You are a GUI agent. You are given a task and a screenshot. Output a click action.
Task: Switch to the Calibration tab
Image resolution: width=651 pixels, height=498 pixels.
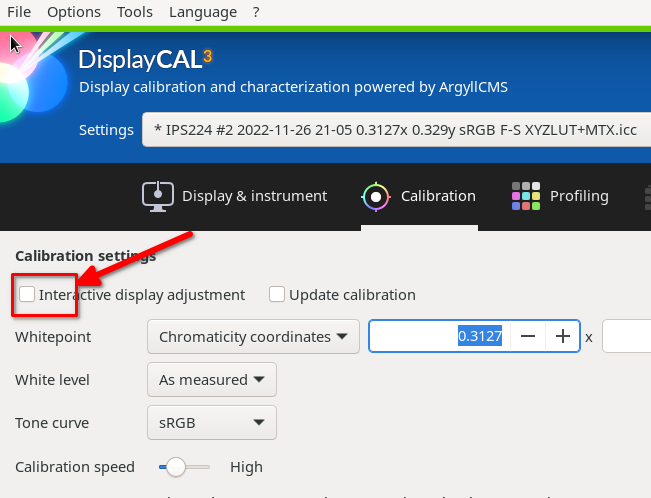418,196
